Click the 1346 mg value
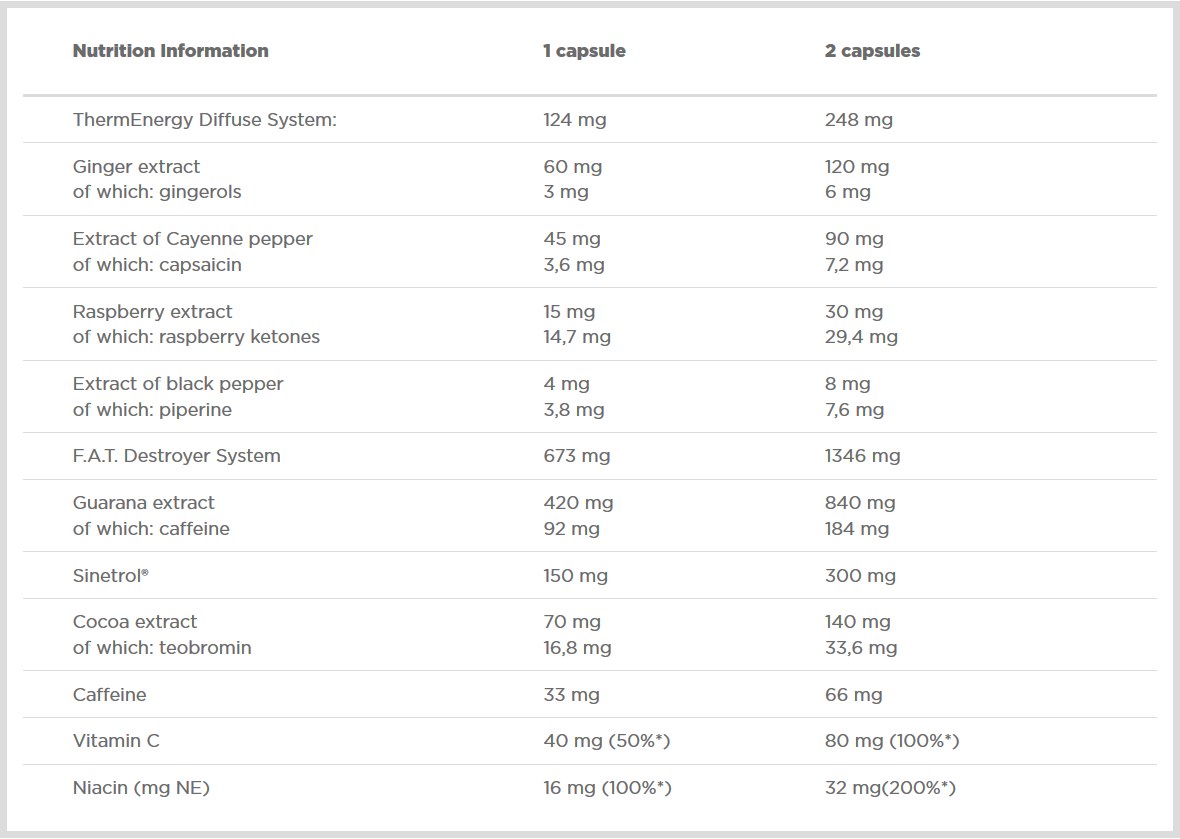This screenshot has height=839, width=1180. (x=862, y=456)
